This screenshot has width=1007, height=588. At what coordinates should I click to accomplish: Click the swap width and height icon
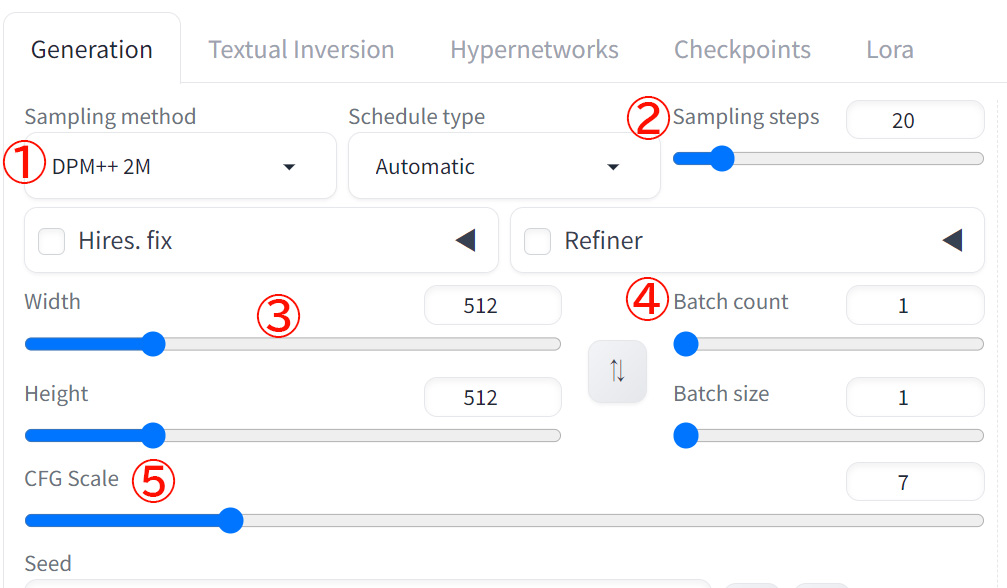617,371
